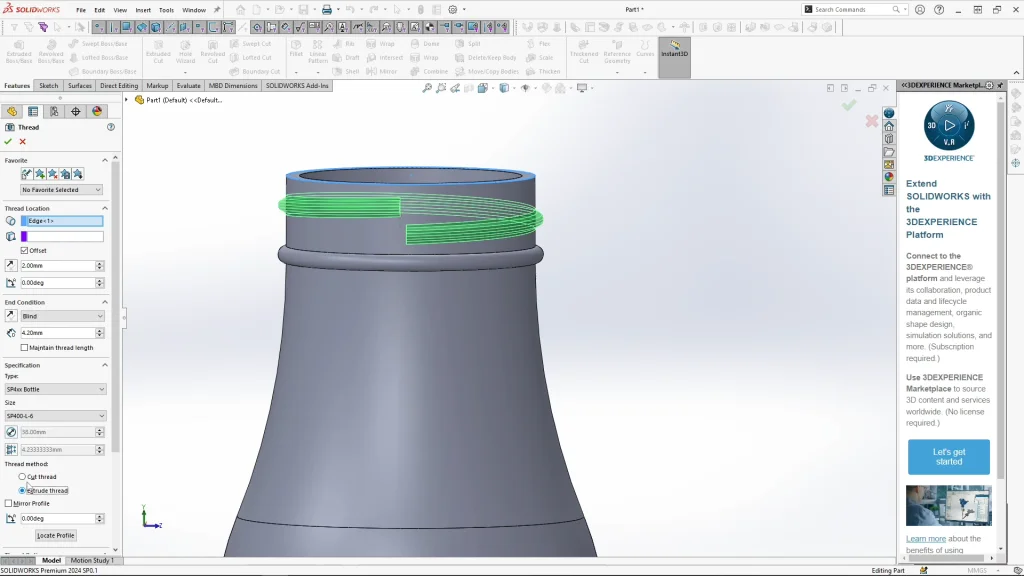Open the DisplayManager appearance tab icon
Image resolution: width=1024 pixels, height=576 pixels.
(x=97, y=112)
